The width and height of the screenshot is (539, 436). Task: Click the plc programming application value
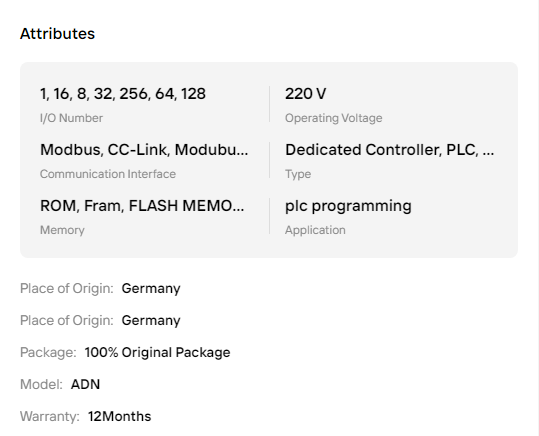click(x=348, y=206)
